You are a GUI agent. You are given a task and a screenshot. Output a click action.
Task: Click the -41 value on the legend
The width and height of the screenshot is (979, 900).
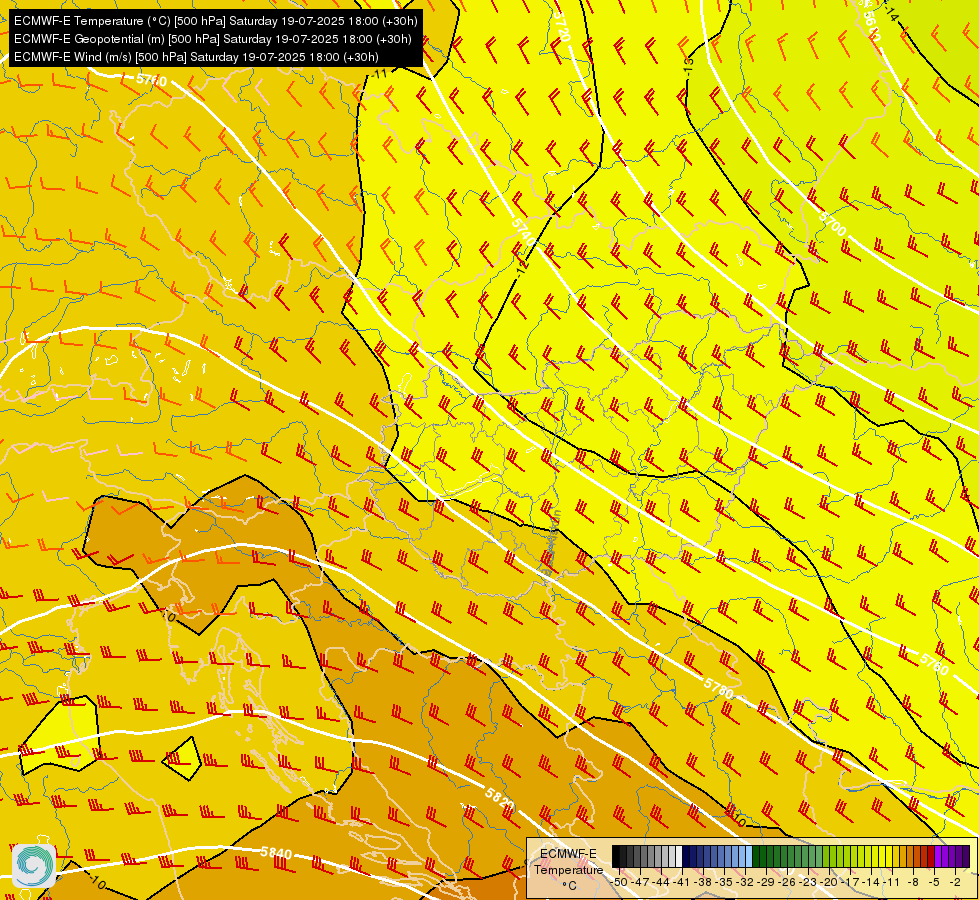pyautogui.click(x=681, y=882)
